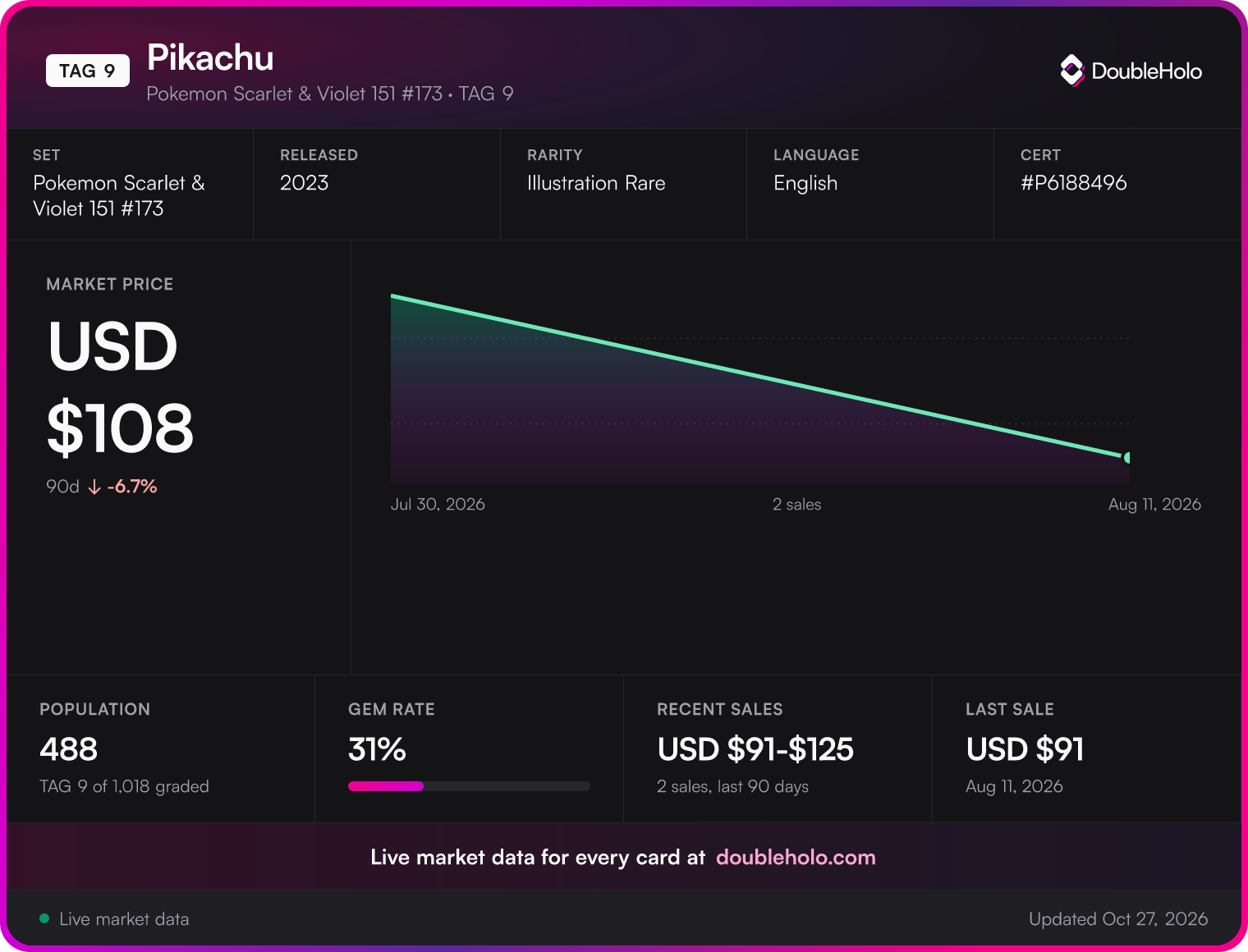The width and height of the screenshot is (1248, 952).
Task: Click the TAG 9 grade badge
Action: (88, 71)
